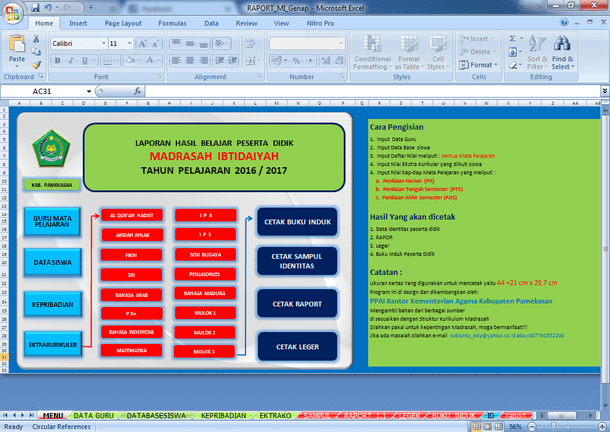Open the fill color bucket
The height and width of the screenshot is (432, 610).
(x=130, y=60)
